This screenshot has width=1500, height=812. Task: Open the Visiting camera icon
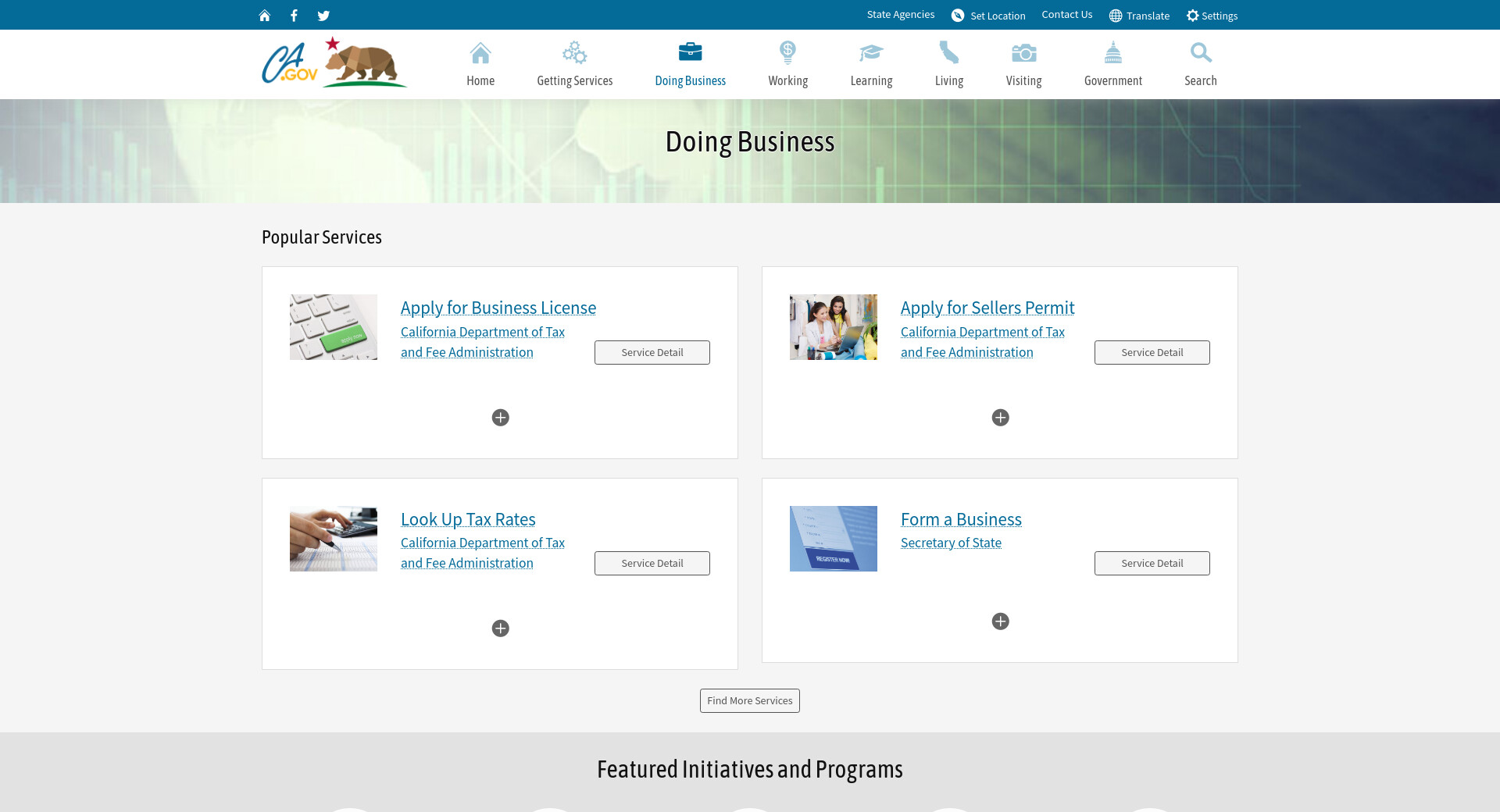(x=1023, y=53)
